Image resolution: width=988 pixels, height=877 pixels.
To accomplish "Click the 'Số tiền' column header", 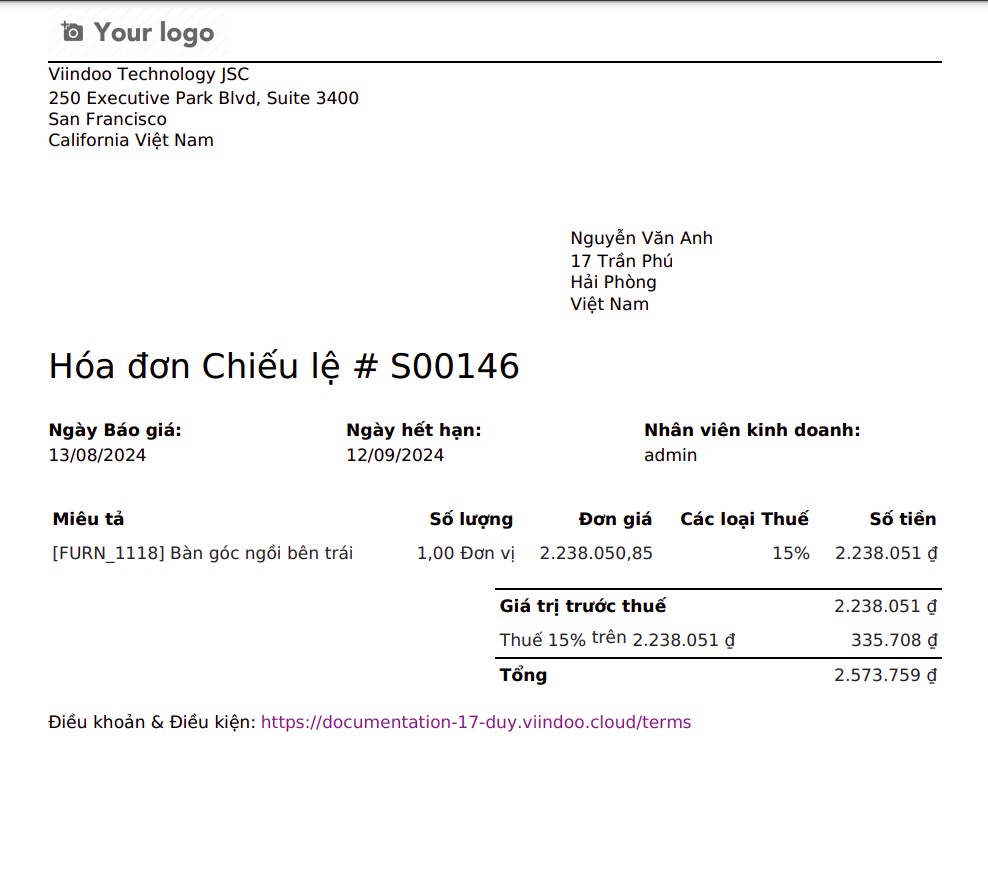I will pyautogui.click(x=902, y=519).
